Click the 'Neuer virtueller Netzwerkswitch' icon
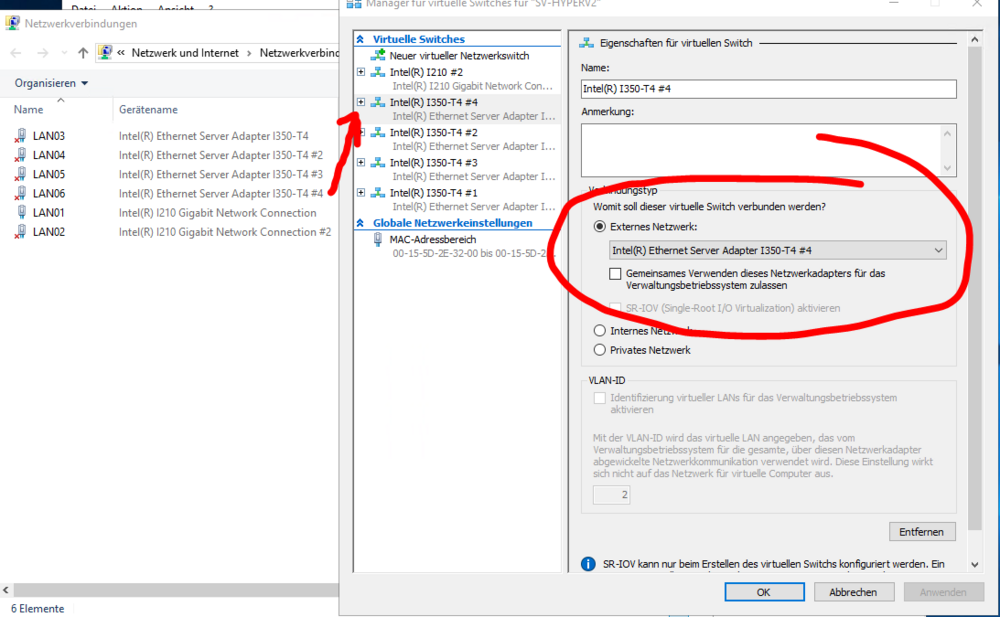Screen dimensions: 1000x617 pos(378,56)
